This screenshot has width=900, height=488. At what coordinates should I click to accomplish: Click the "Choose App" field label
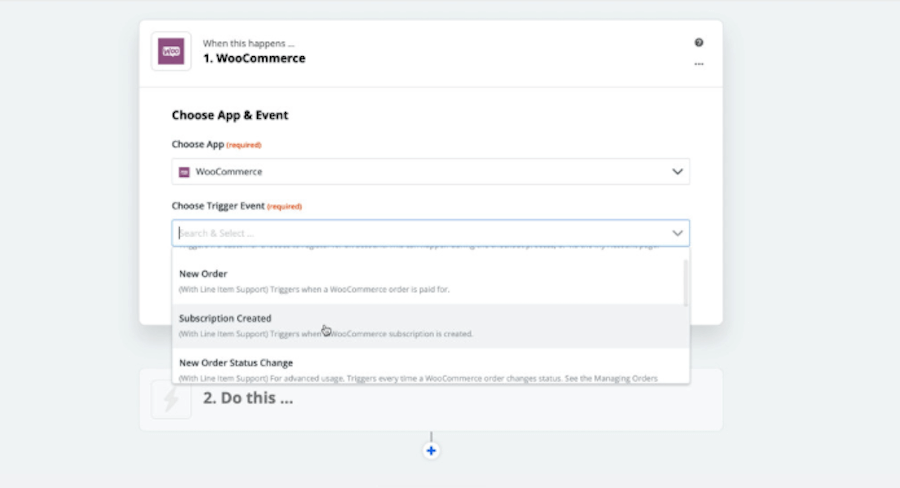(x=198, y=144)
